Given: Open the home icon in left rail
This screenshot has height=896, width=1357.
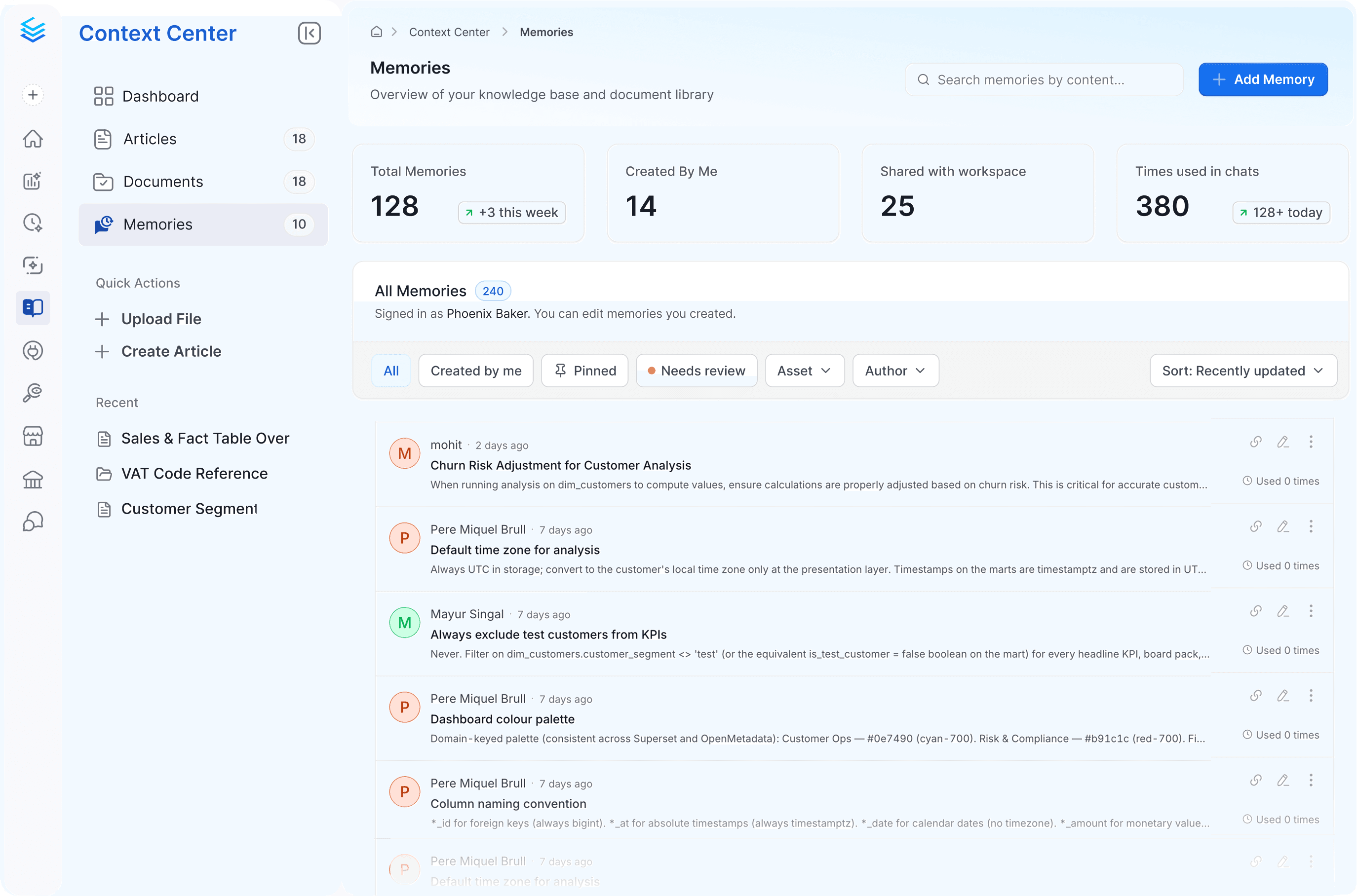Looking at the screenshot, I should tap(33, 138).
